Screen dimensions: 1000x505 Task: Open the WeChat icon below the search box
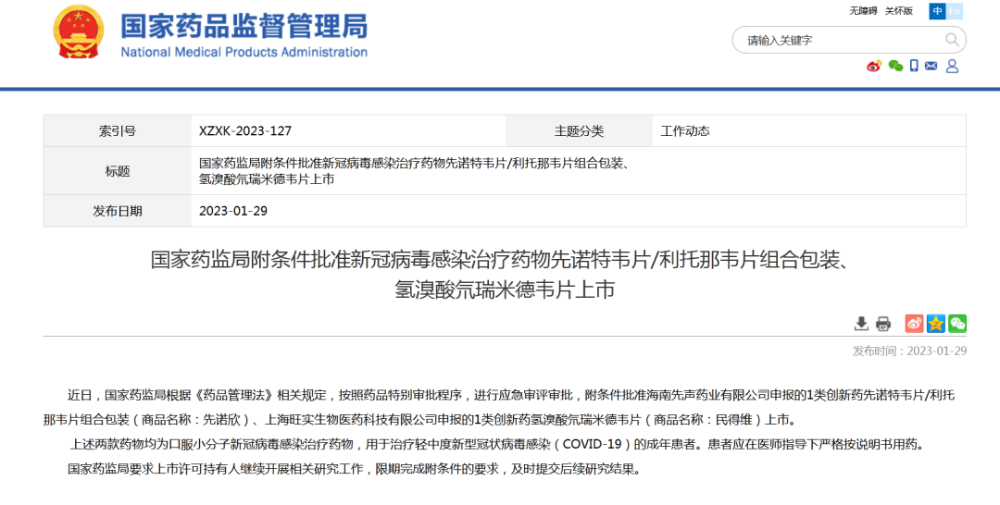pos(895,66)
